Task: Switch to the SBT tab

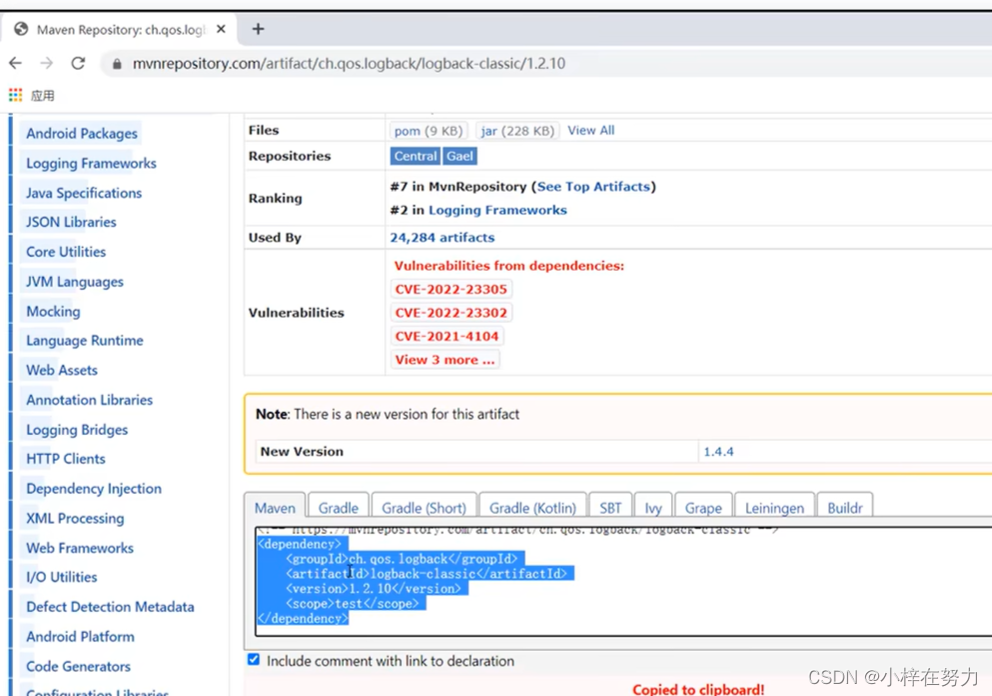Action: click(611, 508)
